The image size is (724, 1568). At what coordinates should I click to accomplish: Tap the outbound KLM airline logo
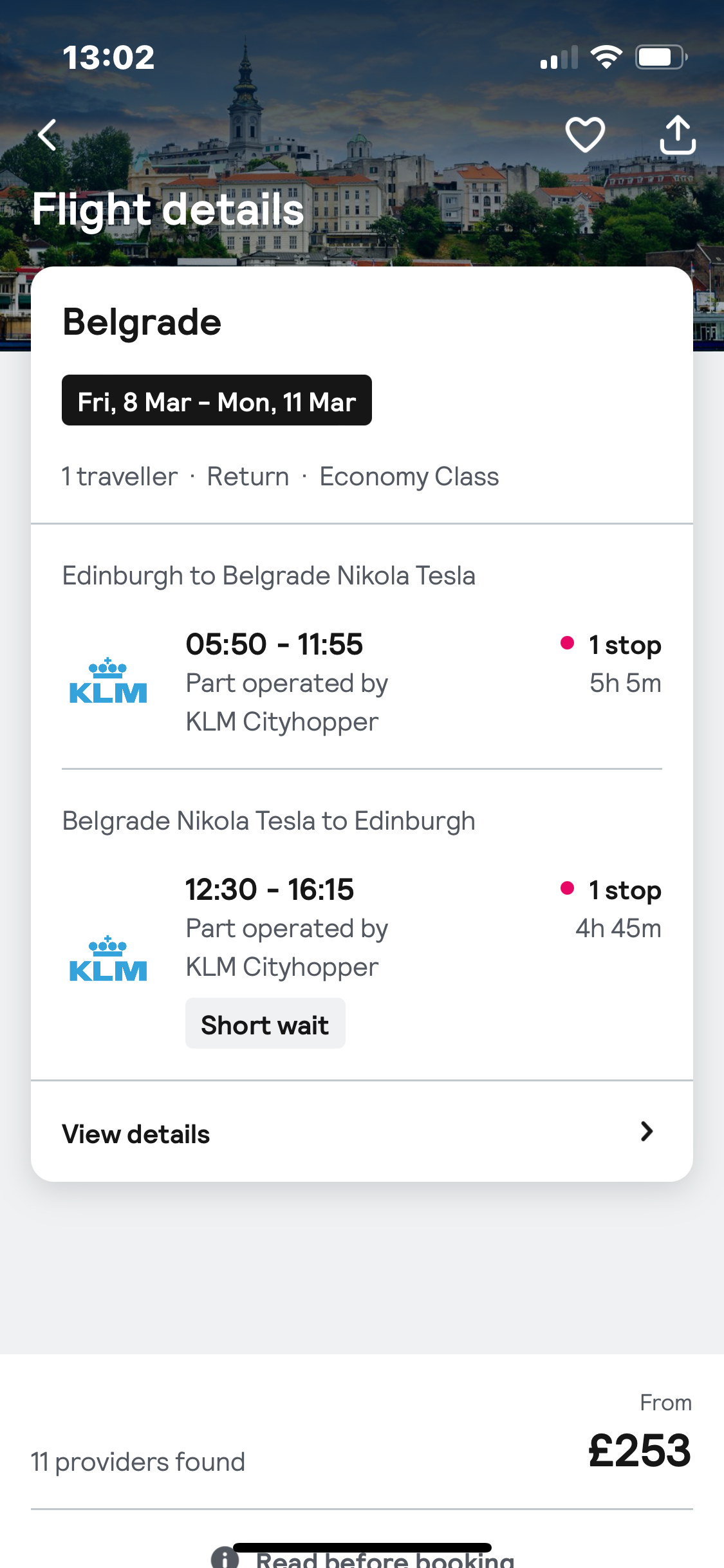[108, 682]
